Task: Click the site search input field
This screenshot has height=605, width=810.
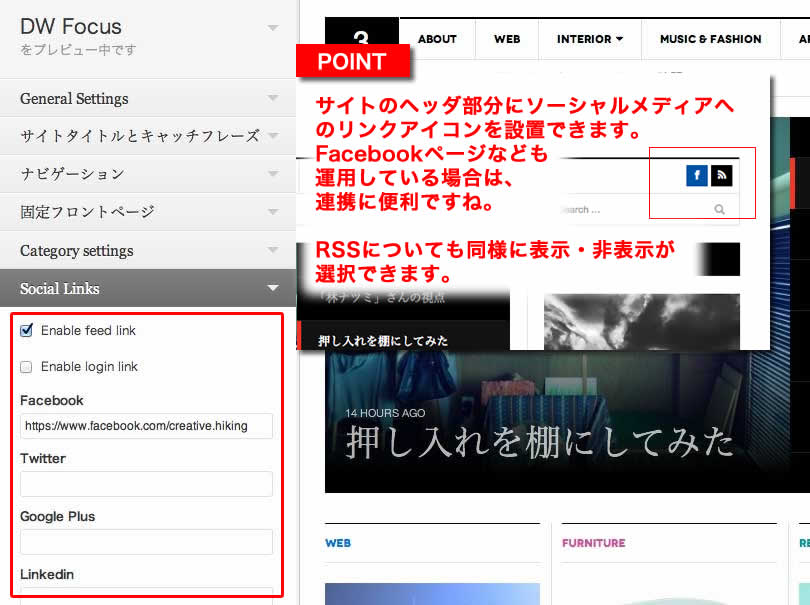Action: (648, 209)
